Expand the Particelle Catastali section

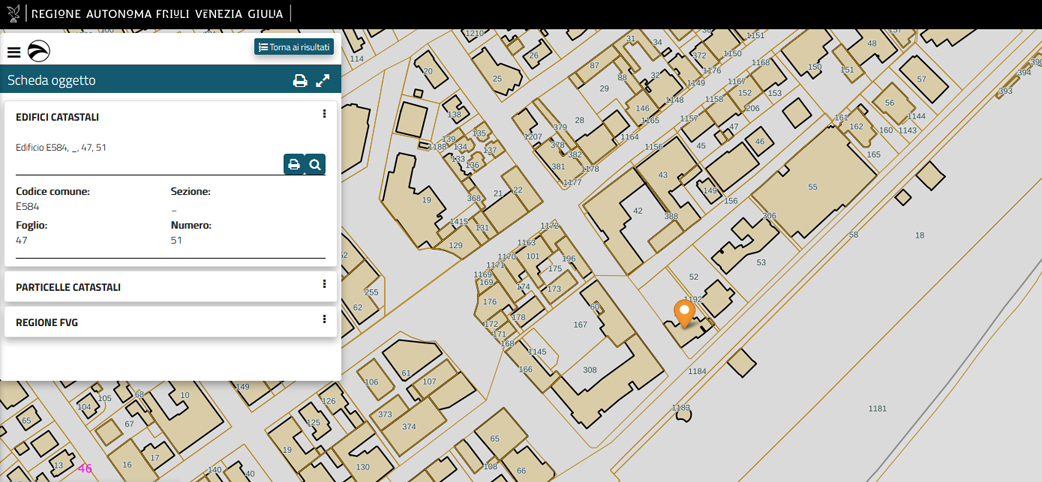(x=68, y=287)
